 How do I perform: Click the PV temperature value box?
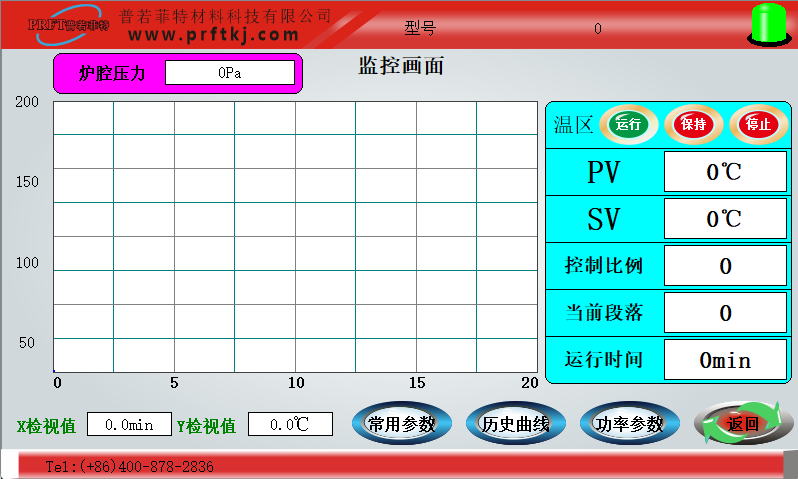(x=725, y=172)
